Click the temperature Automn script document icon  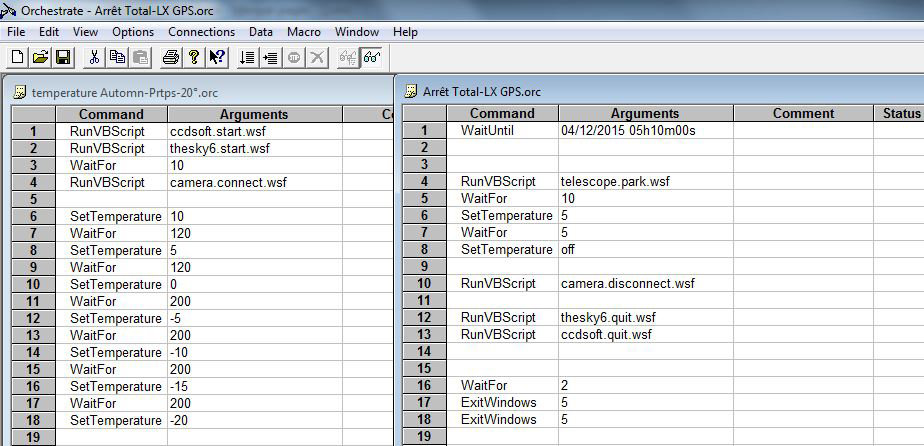21,92
